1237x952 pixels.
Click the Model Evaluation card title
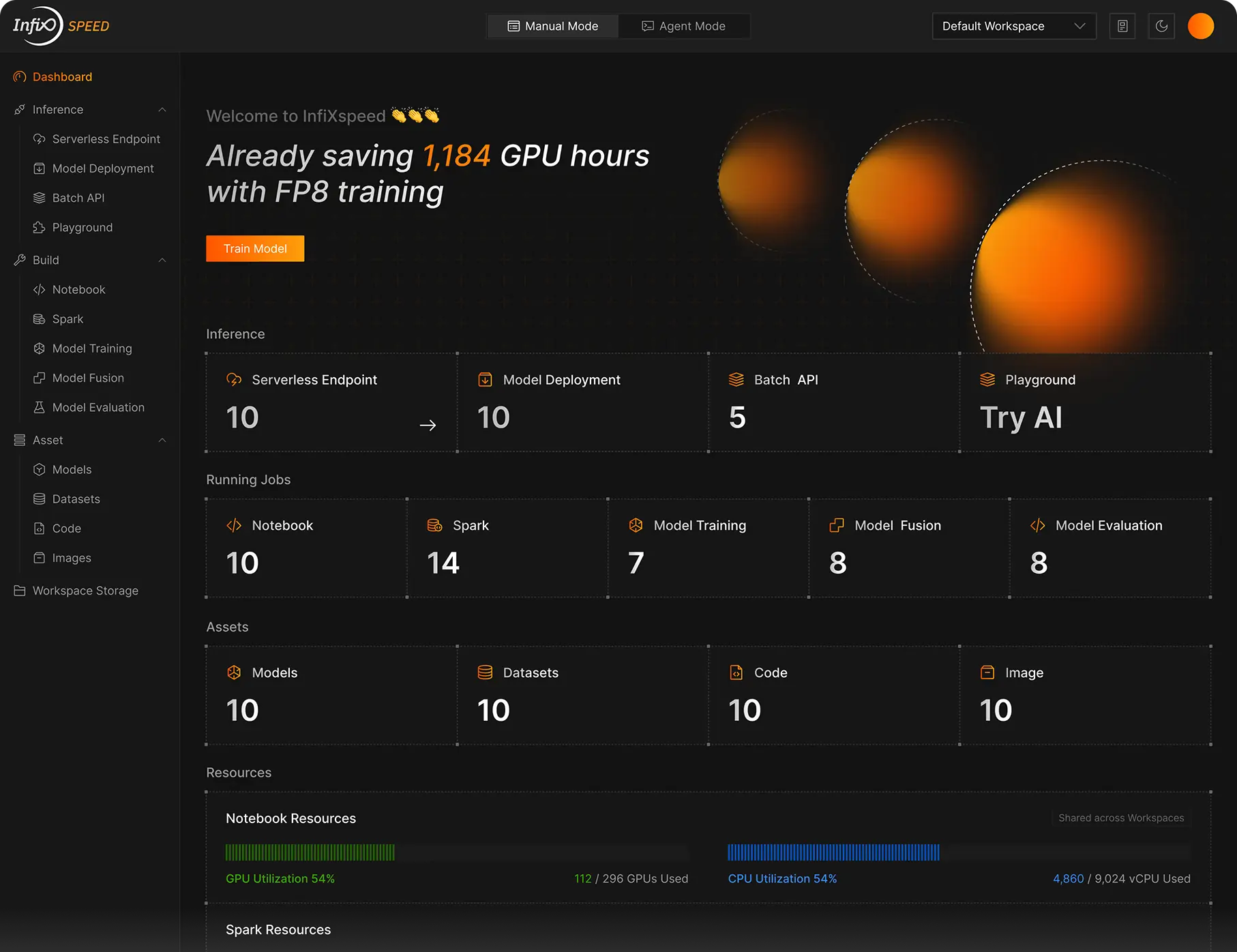[1109, 526]
